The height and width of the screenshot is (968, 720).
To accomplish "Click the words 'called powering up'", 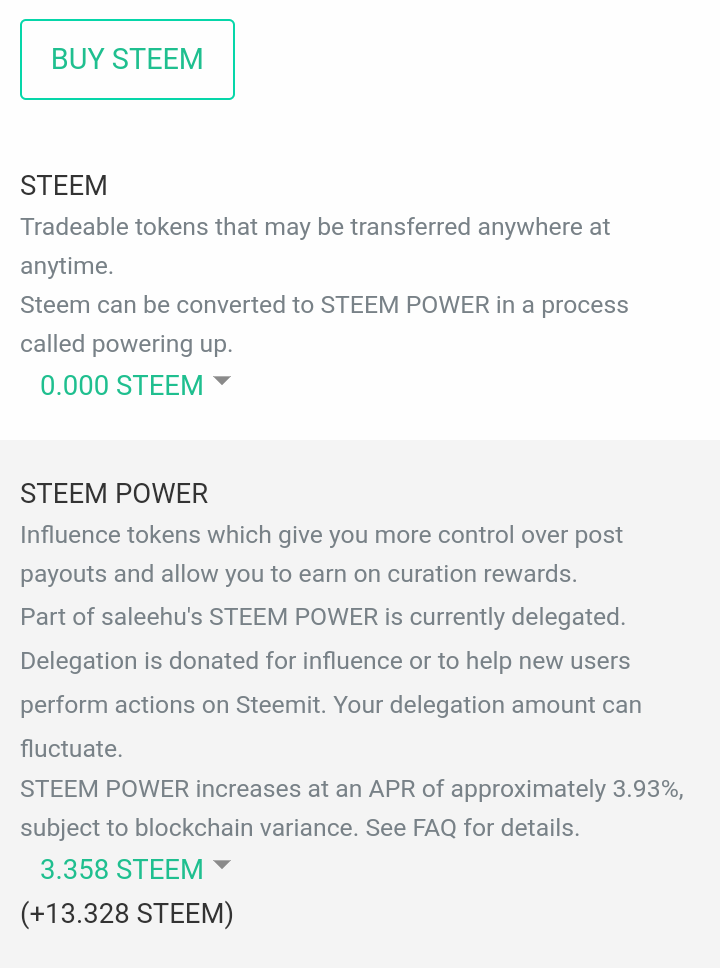I will click(x=126, y=344).
